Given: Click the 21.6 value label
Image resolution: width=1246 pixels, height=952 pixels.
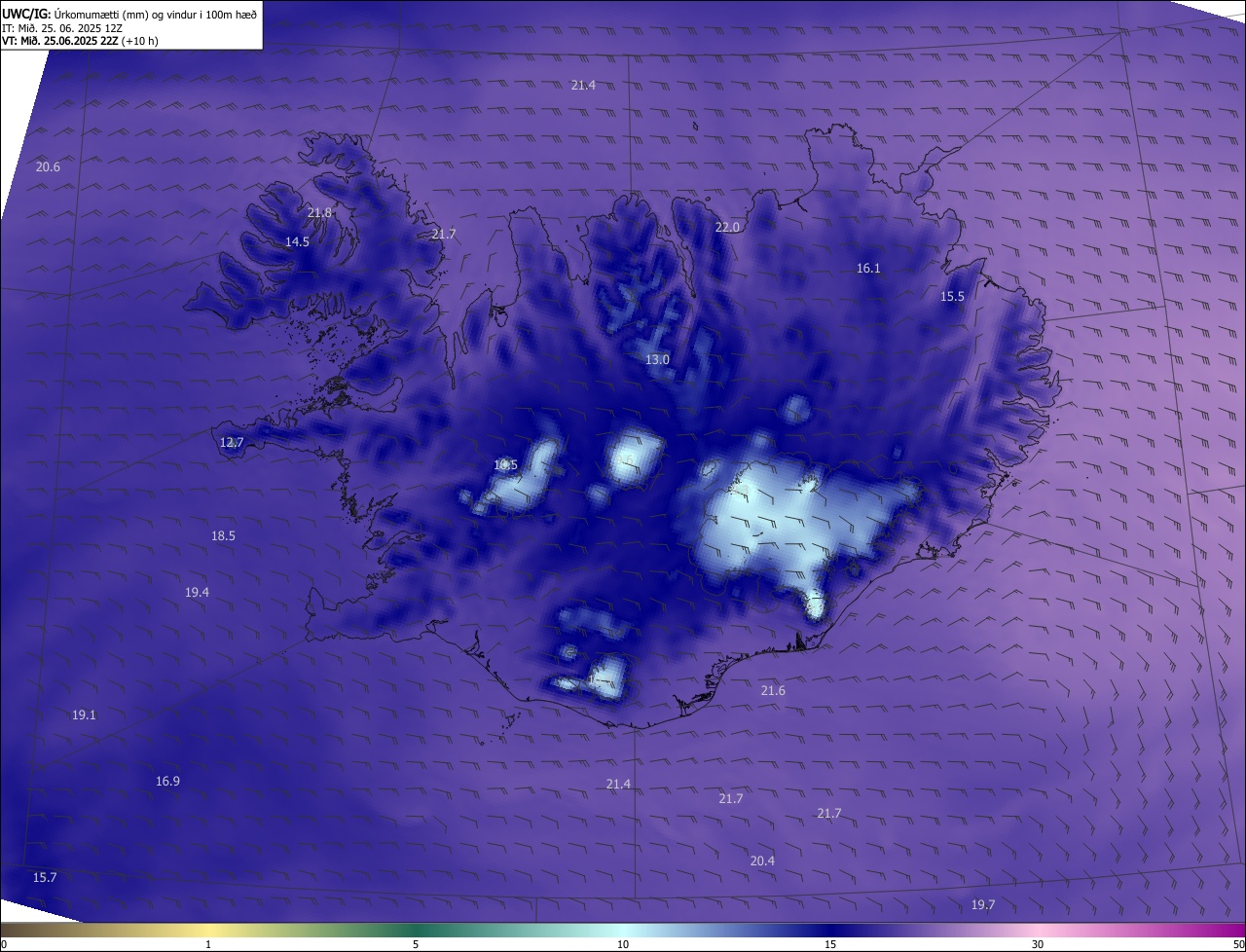Looking at the screenshot, I should 773,691.
